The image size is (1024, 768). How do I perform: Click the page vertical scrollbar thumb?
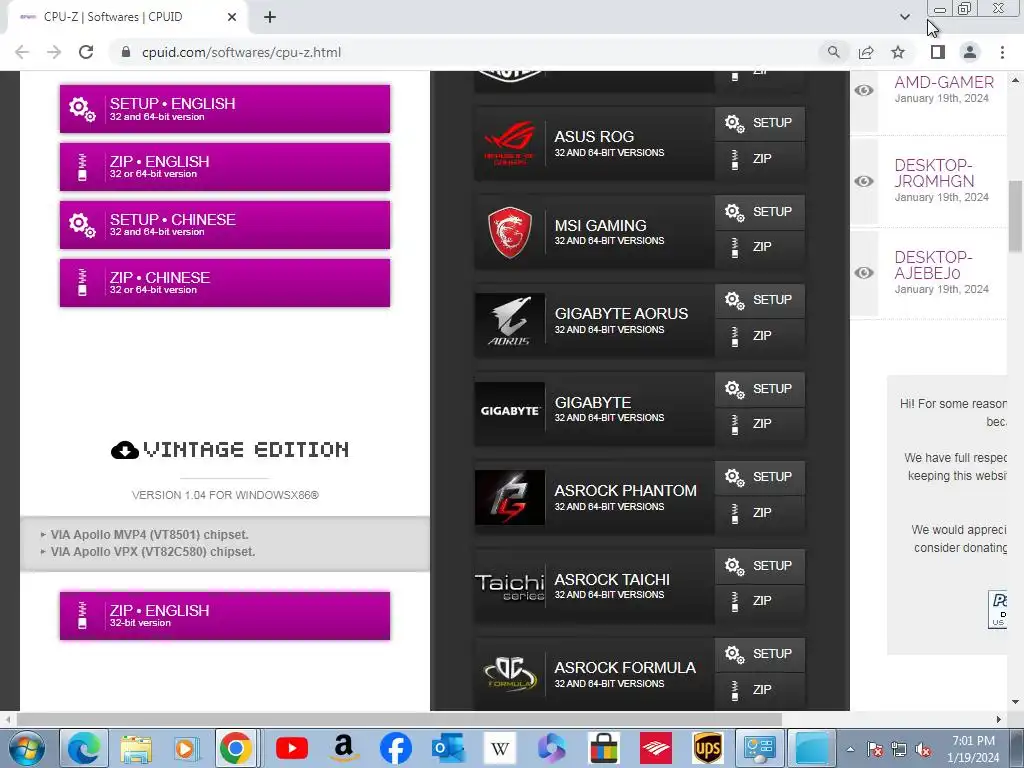tap(1016, 216)
